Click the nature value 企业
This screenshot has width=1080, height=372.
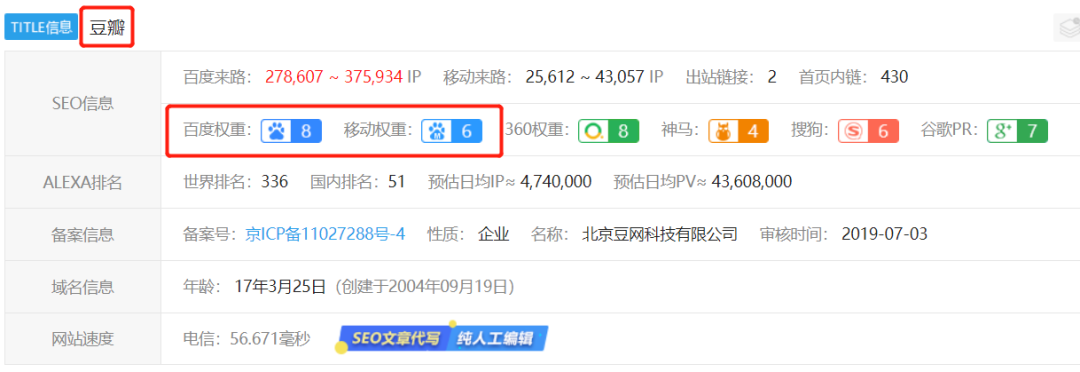tap(494, 234)
